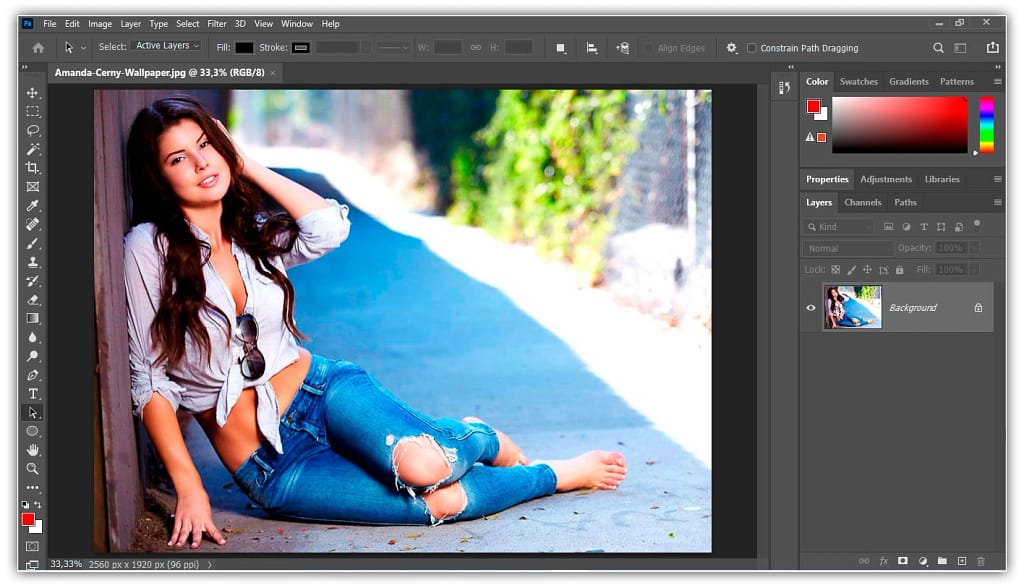Select the Gradient tool
This screenshot has height=588, width=1024.
(33, 319)
